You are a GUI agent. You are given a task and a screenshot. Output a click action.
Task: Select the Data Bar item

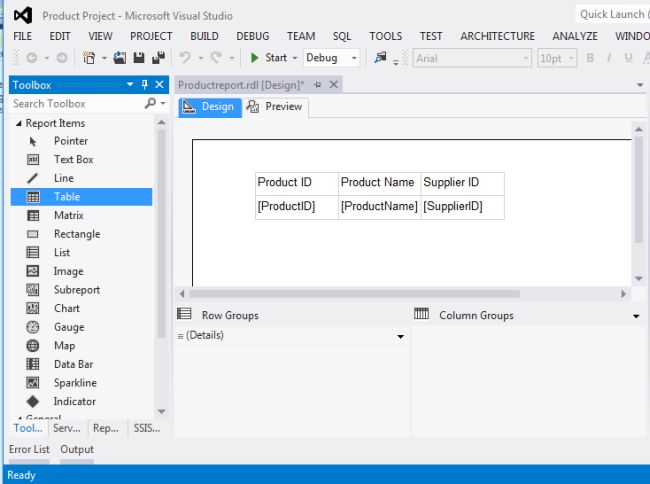pyautogui.click(x=73, y=364)
